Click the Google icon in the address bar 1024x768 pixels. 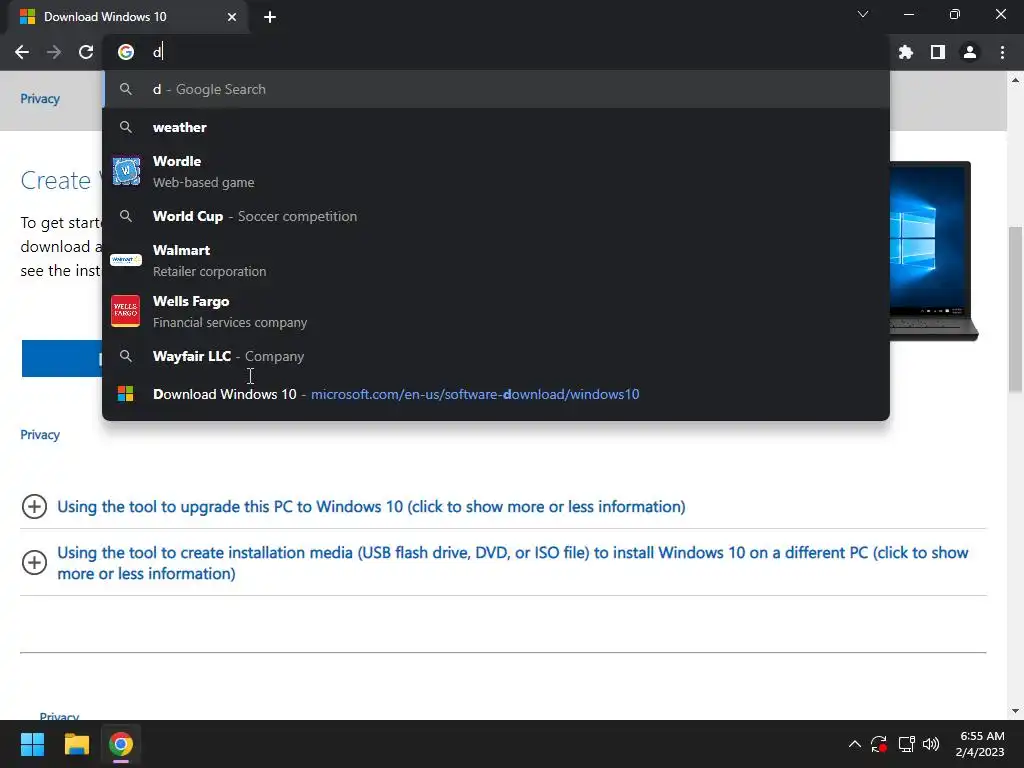pyautogui.click(x=125, y=52)
